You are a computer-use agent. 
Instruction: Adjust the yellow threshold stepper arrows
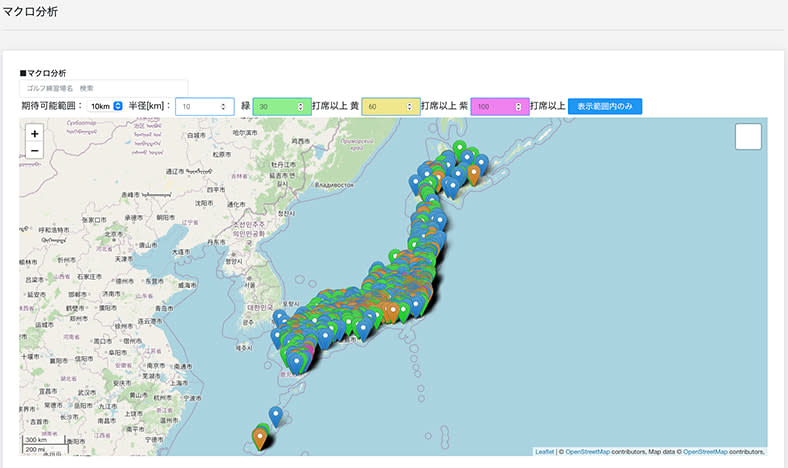[x=410, y=106]
